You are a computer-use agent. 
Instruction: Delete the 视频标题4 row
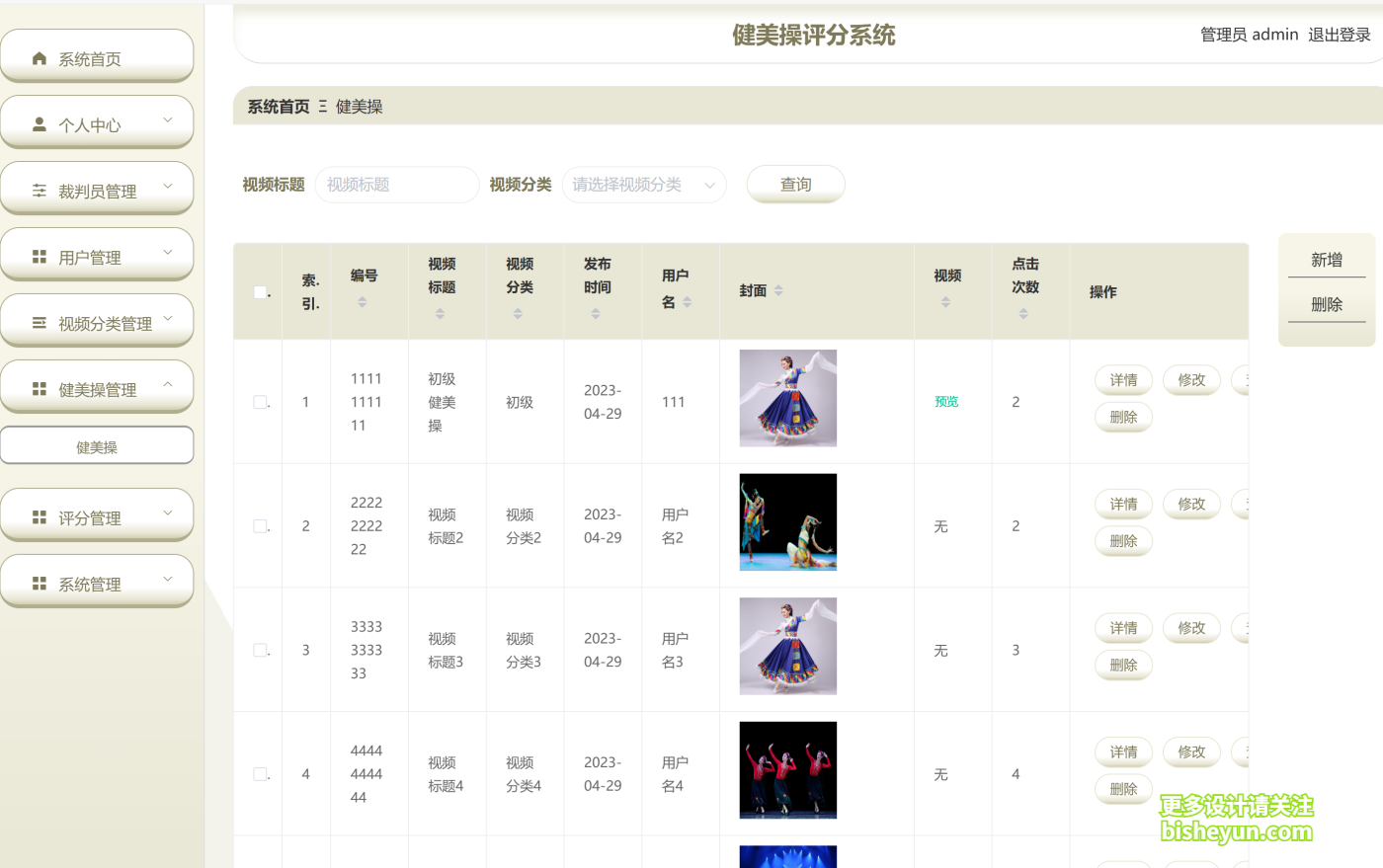pyautogui.click(x=1123, y=790)
